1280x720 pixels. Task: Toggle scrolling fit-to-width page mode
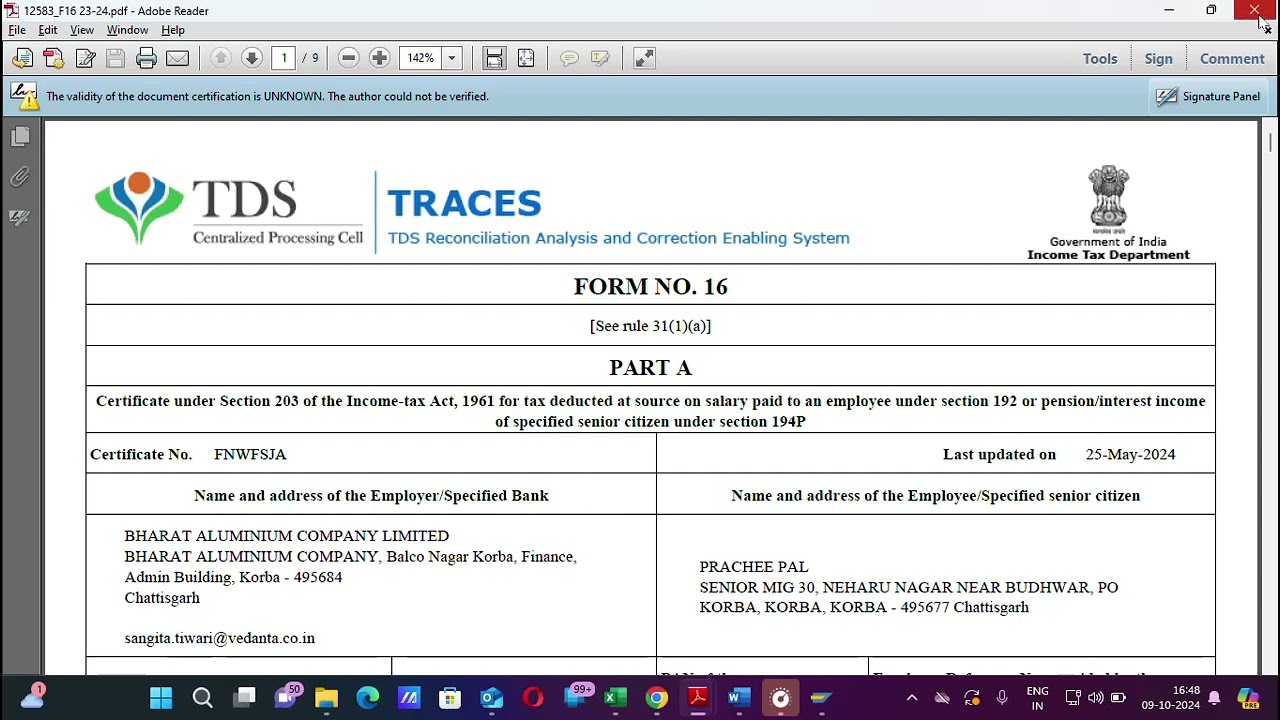tap(494, 58)
